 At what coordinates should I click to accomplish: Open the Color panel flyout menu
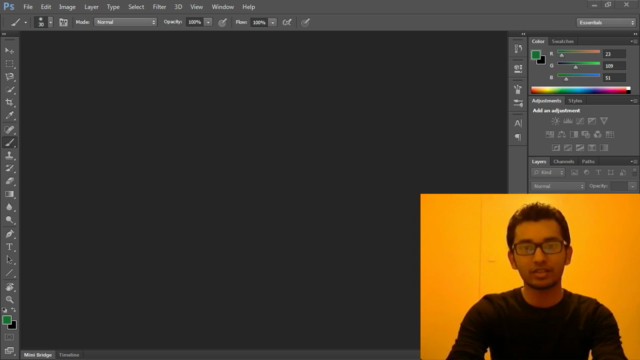634,41
